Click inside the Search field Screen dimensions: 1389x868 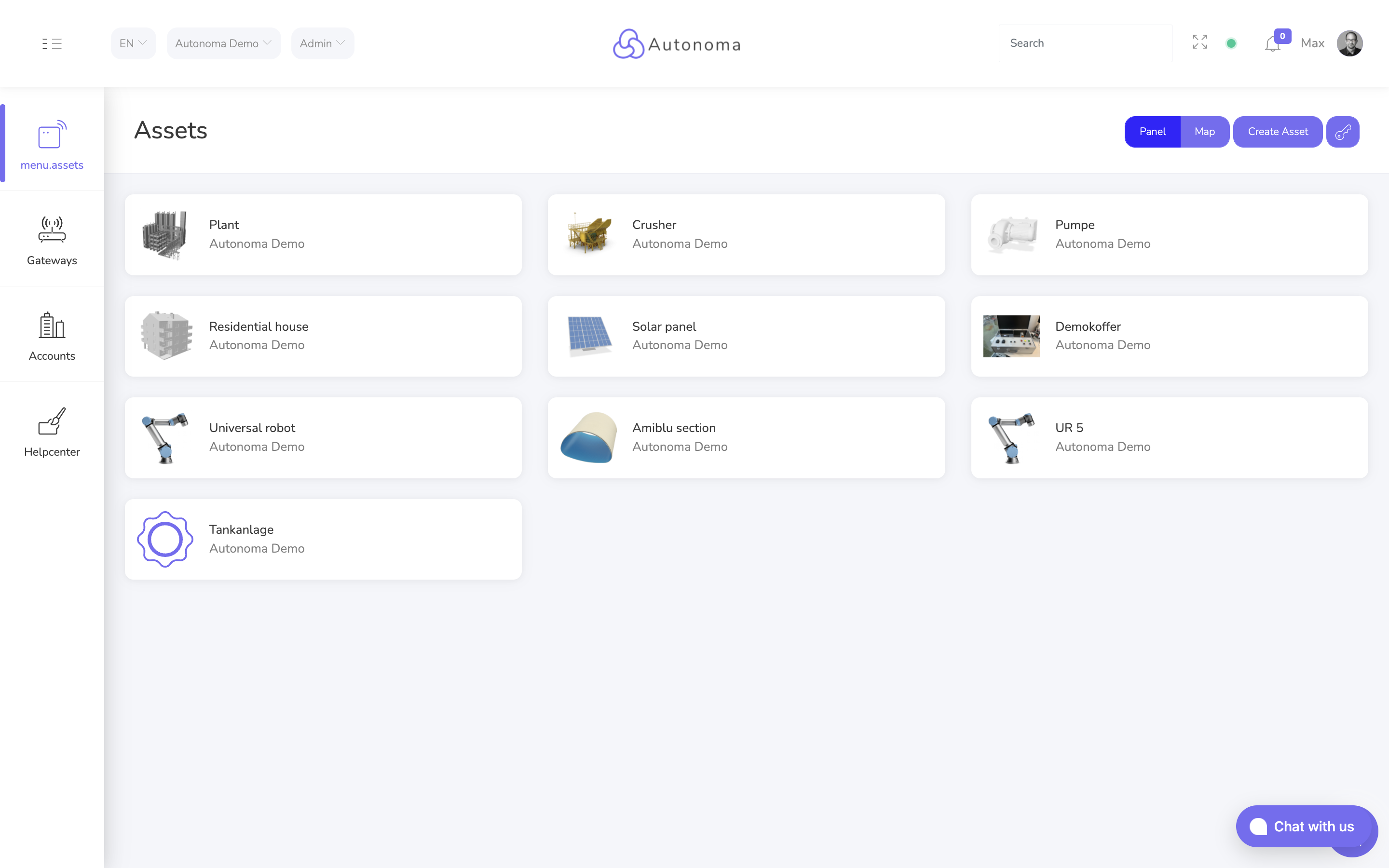[1085, 43]
